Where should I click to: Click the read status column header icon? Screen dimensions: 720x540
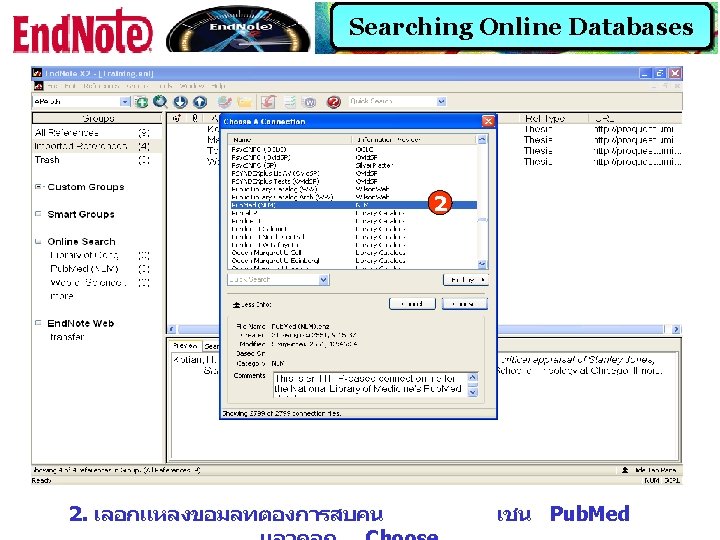point(176,118)
